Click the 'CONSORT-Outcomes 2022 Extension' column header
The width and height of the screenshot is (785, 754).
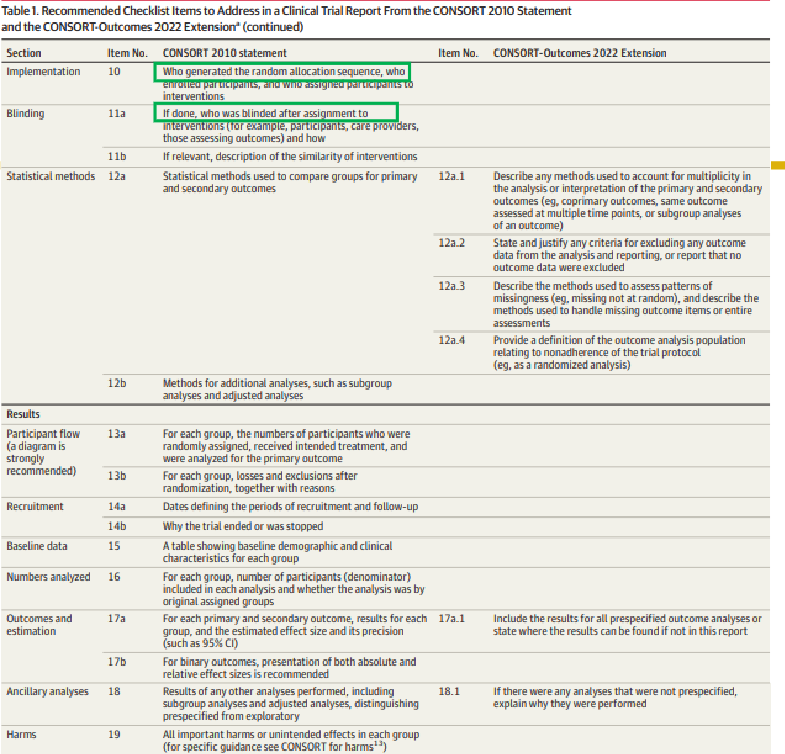580,53
